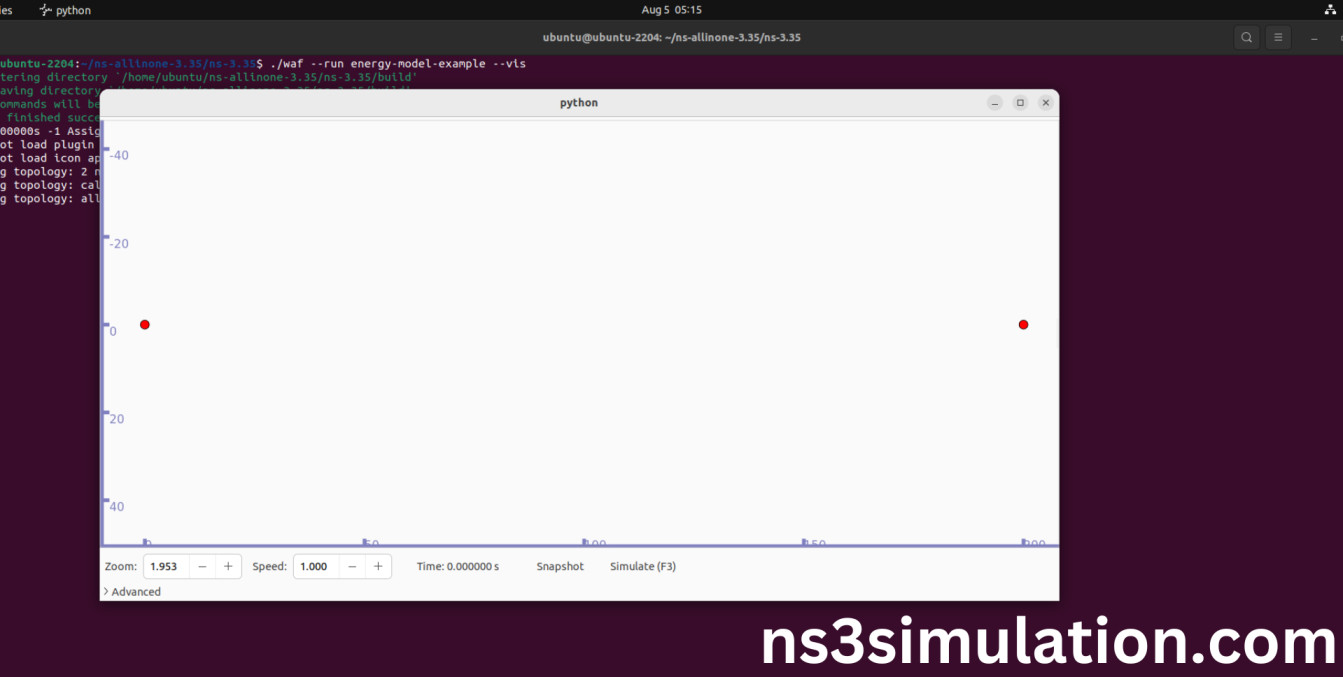Edit the Zoom value field
This screenshot has width=1343, height=677.
165,566
